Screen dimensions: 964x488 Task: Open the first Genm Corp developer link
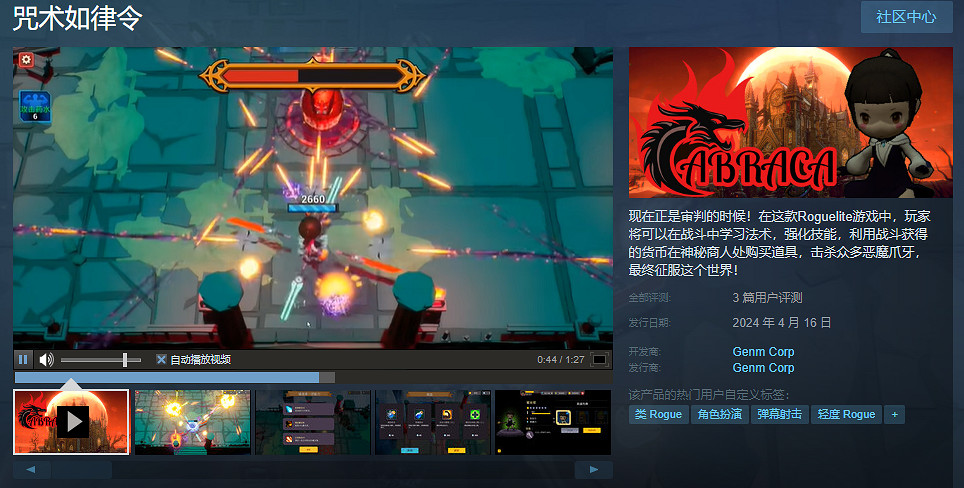tap(763, 352)
